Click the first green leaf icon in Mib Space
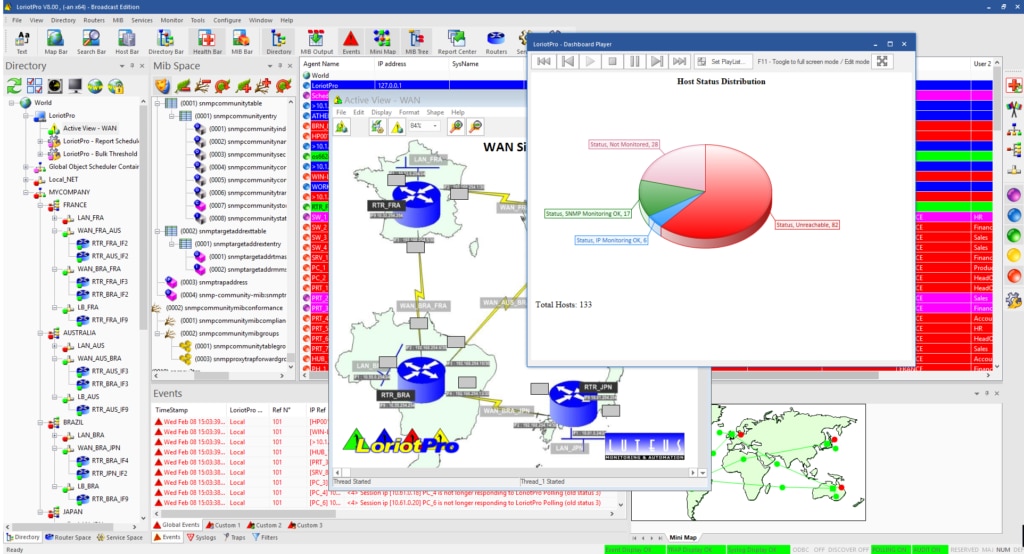 pos(183,86)
